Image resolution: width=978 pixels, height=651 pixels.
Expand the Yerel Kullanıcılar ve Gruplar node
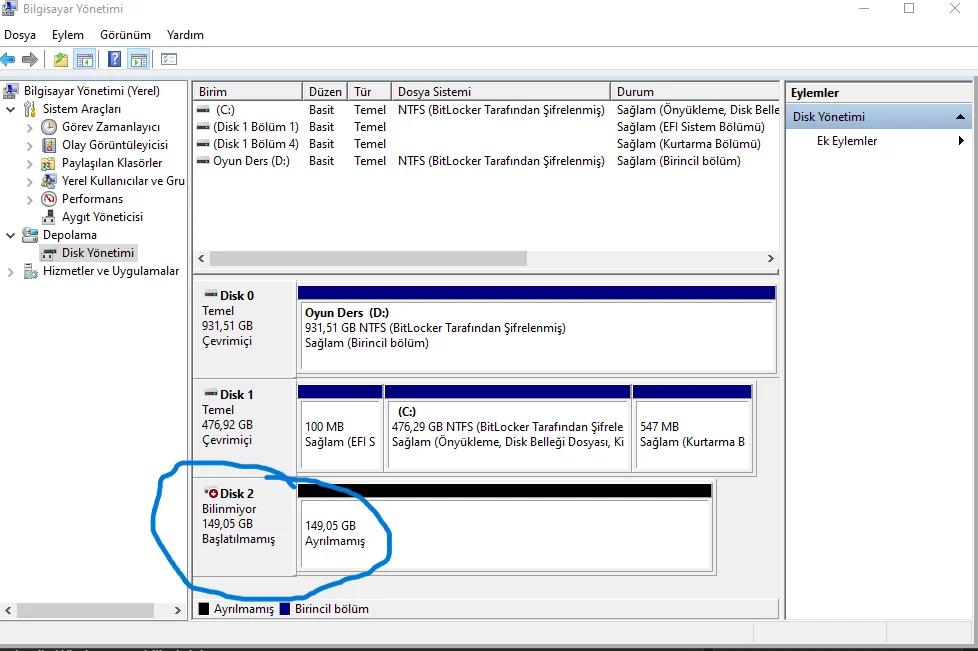coord(29,182)
